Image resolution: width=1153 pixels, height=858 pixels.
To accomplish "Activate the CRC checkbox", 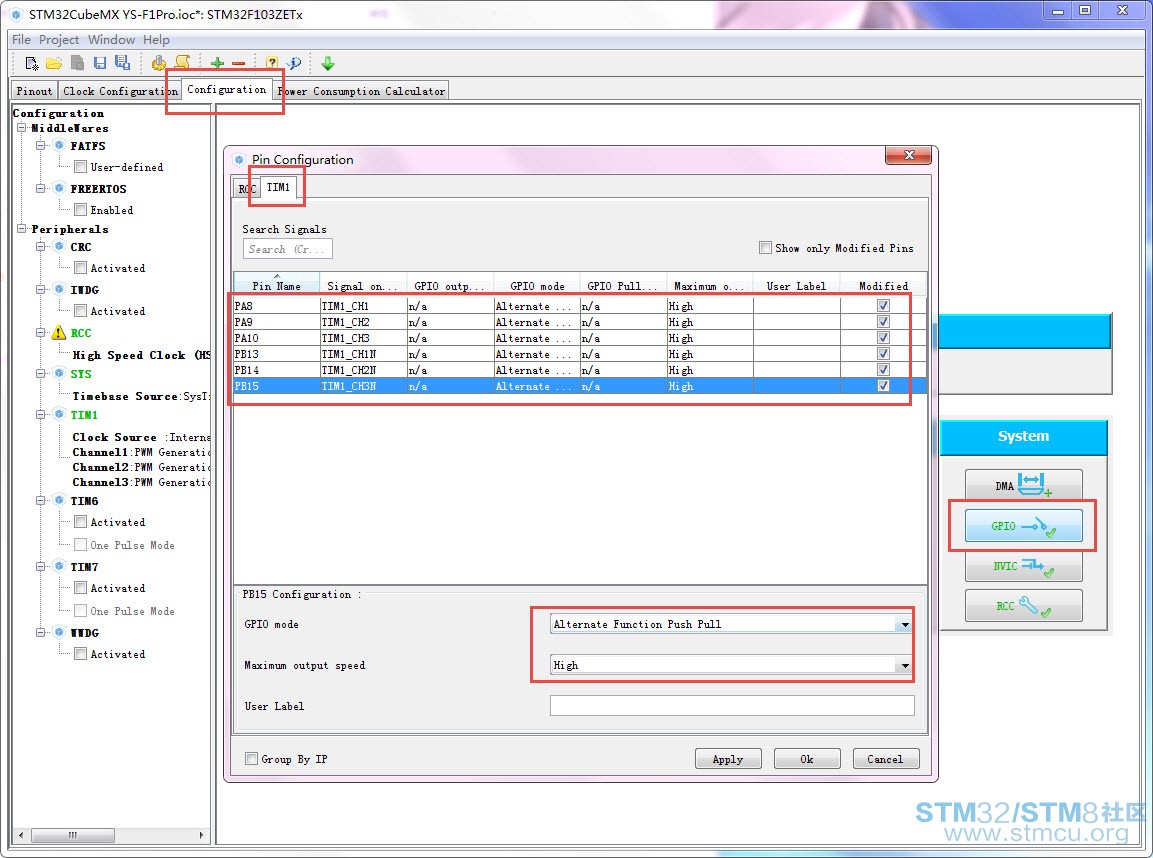I will (x=81, y=268).
